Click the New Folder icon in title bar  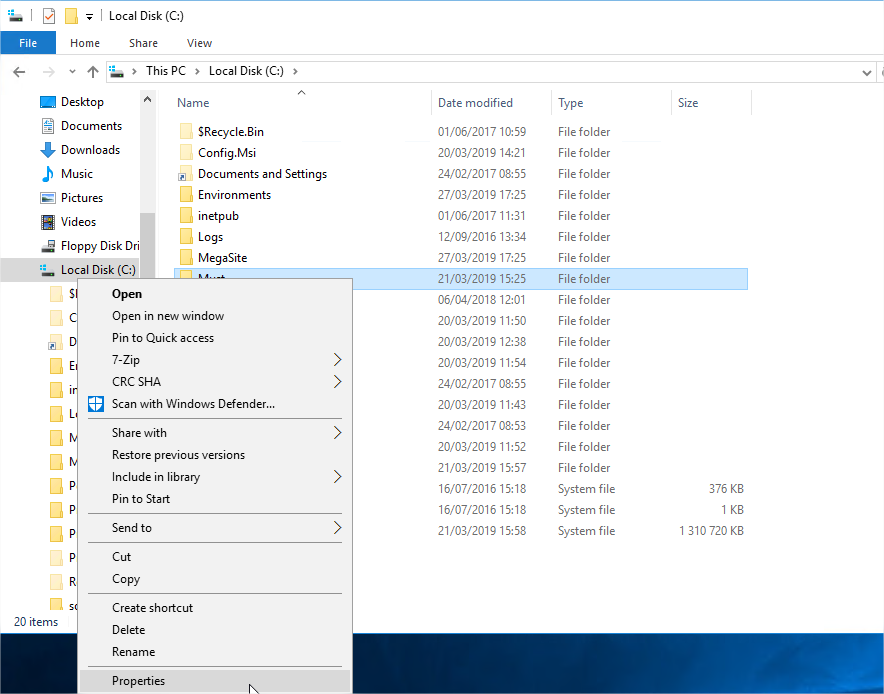point(70,16)
